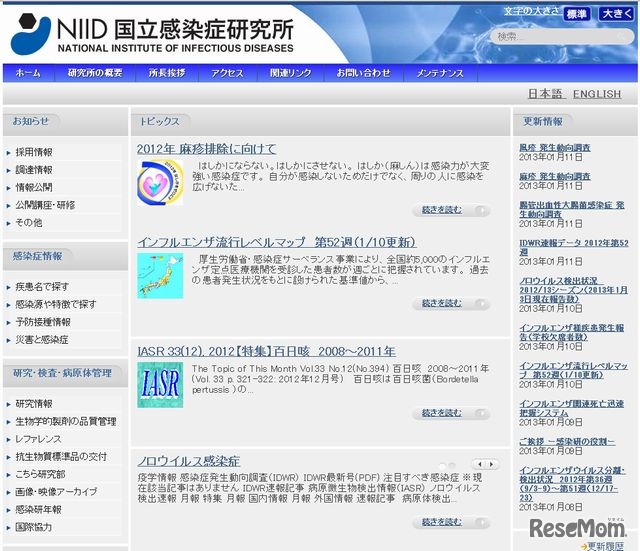Select the お知らせ section header
The image size is (640, 551).
pos(31,121)
